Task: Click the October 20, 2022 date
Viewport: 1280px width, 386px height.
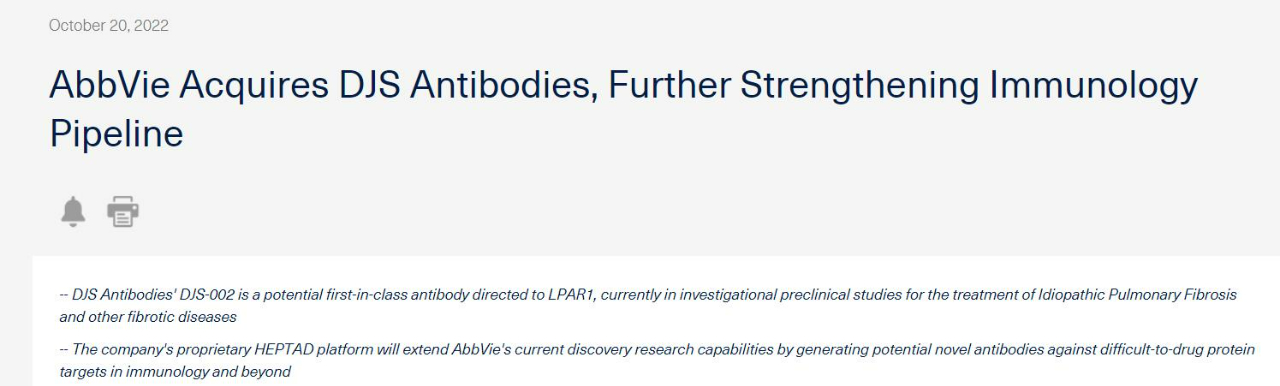Action: tap(109, 26)
